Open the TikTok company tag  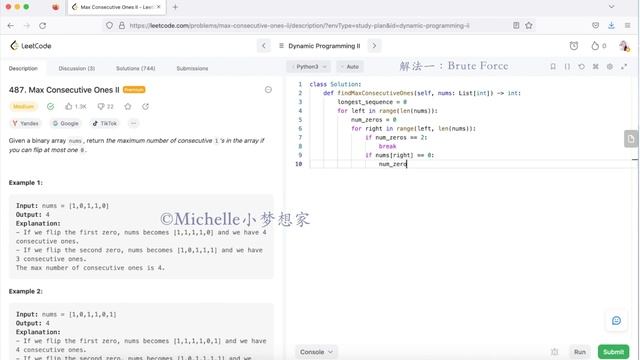(x=104, y=123)
